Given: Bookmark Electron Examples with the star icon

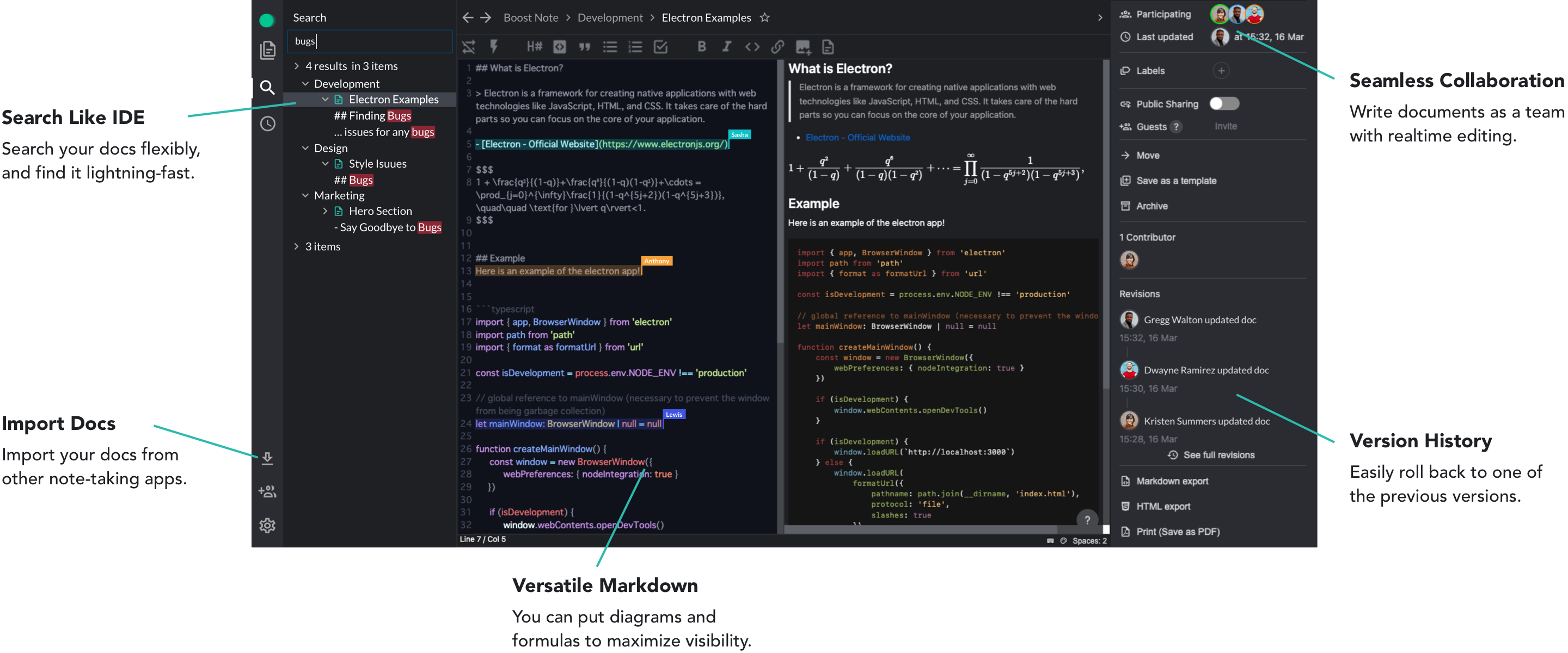Looking at the screenshot, I should (764, 17).
